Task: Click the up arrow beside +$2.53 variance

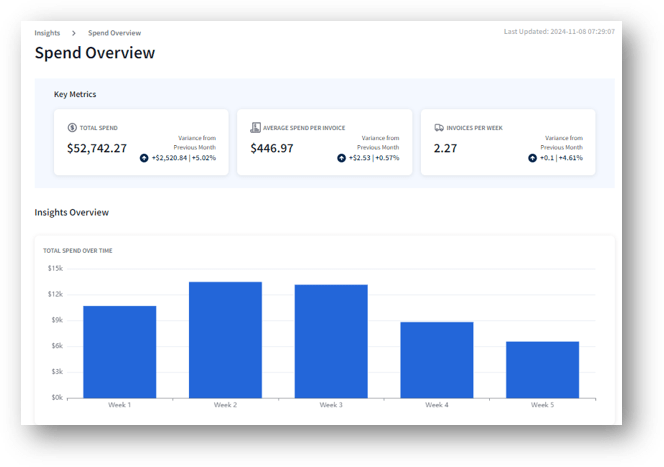Action: 342,158
